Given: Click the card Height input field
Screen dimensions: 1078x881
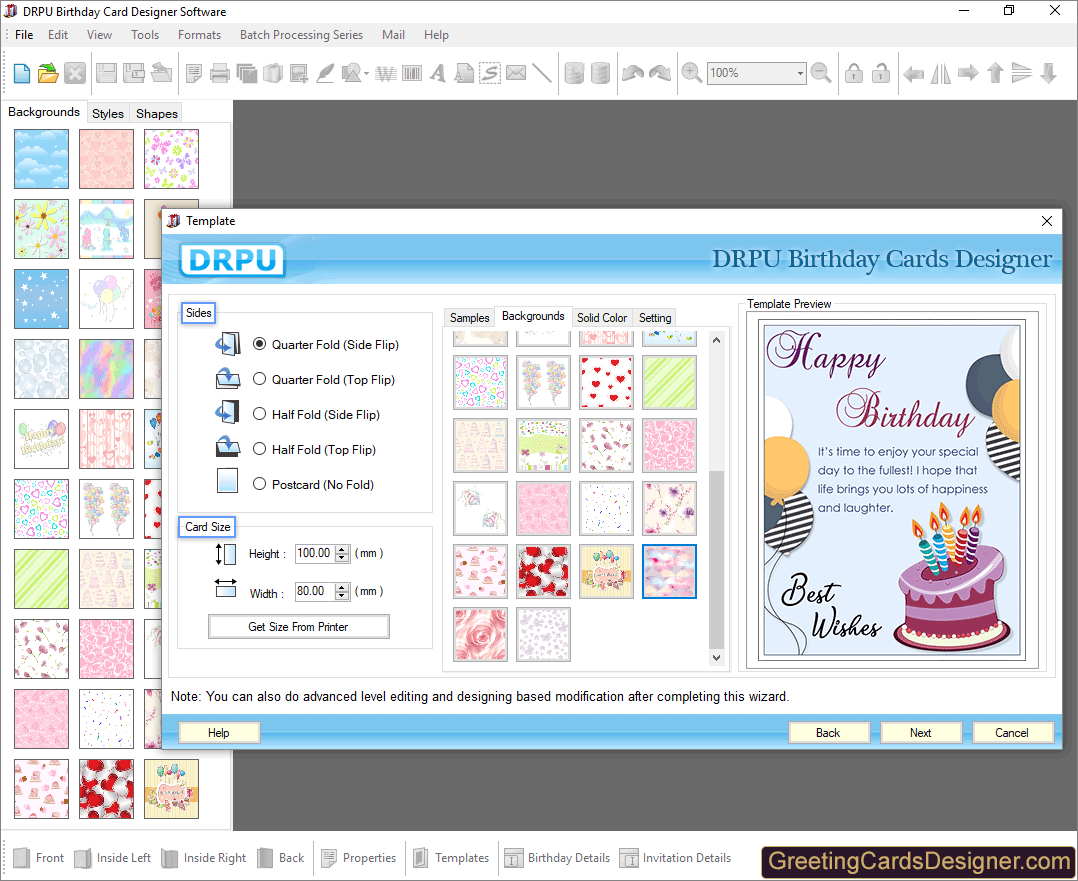Looking at the screenshot, I should [x=314, y=554].
